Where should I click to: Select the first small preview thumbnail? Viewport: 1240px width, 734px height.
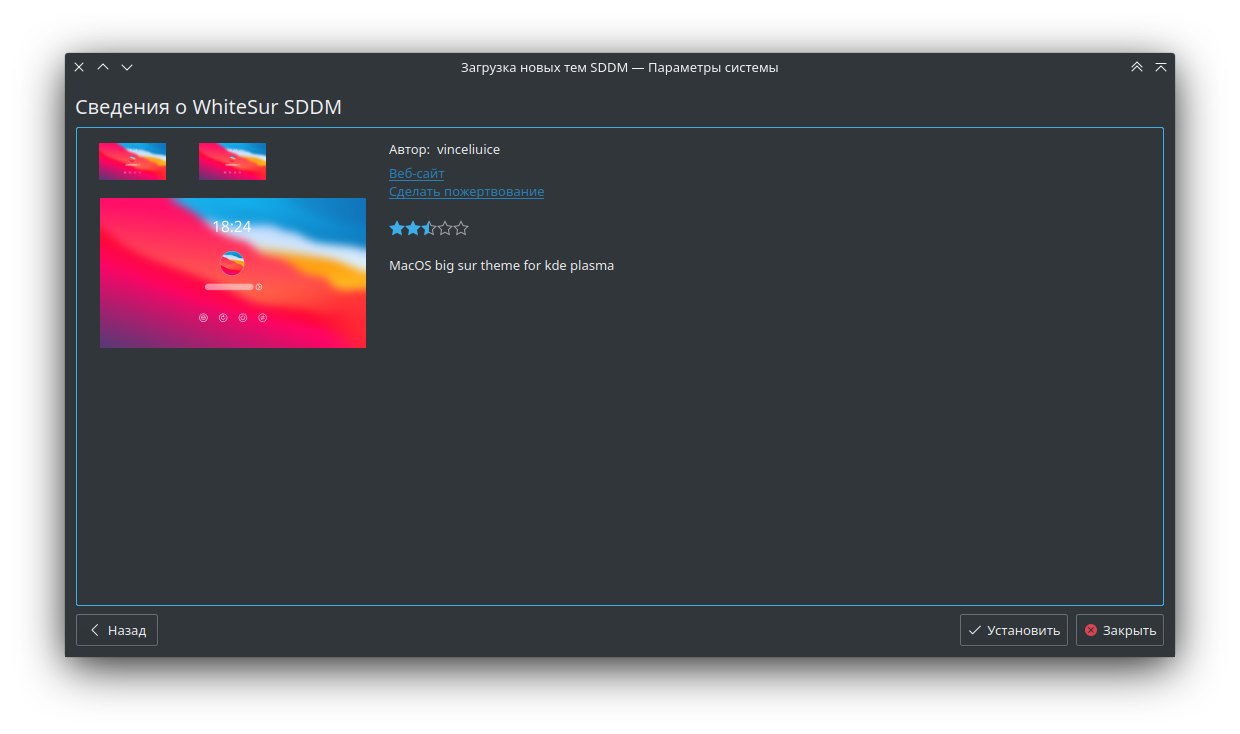point(132,161)
